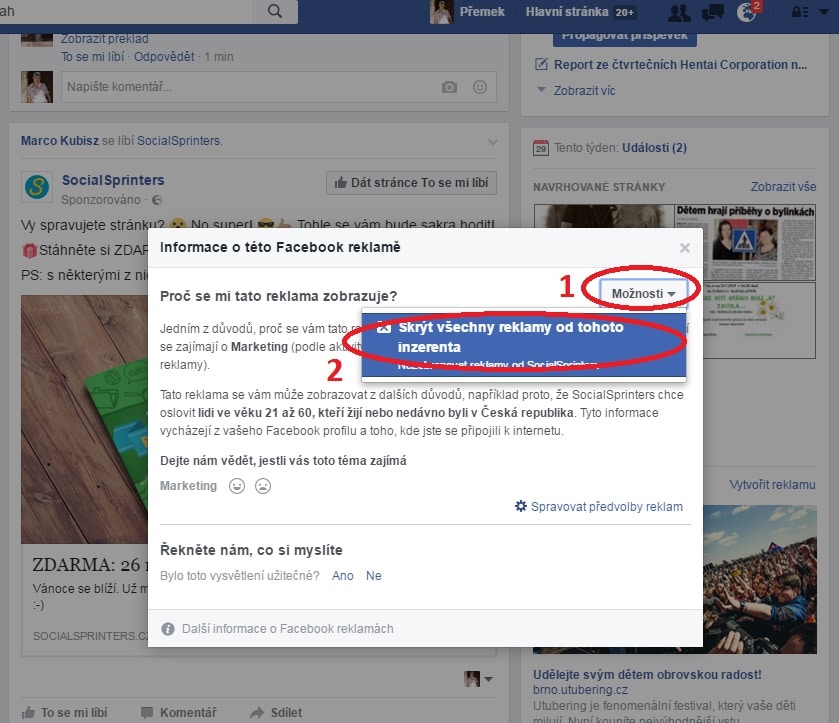Click Dát stránce To se mi líbí button
The image size is (839, 723).
point(411,183)
